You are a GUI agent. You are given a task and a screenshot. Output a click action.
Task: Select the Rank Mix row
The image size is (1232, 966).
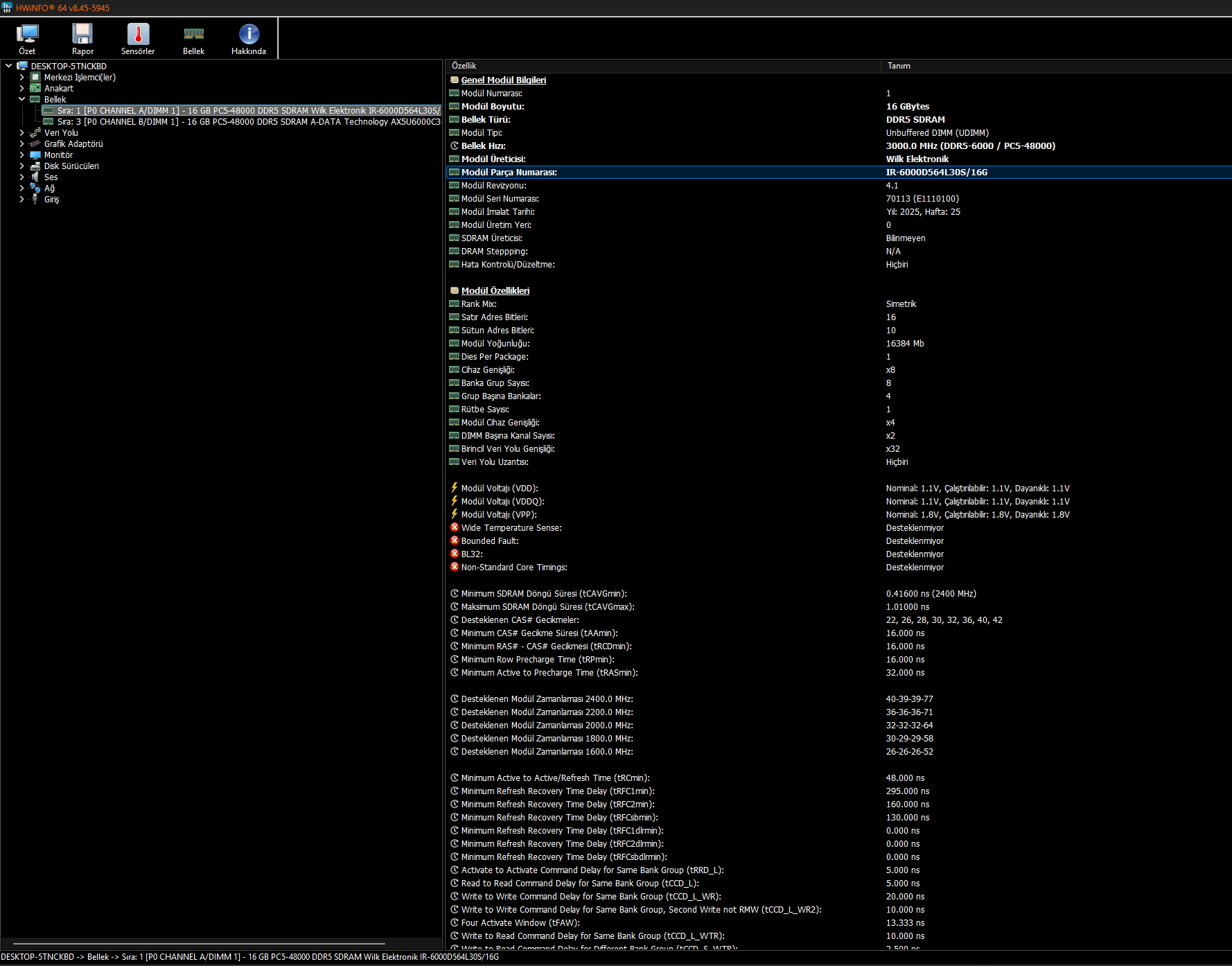coord(838,304)
